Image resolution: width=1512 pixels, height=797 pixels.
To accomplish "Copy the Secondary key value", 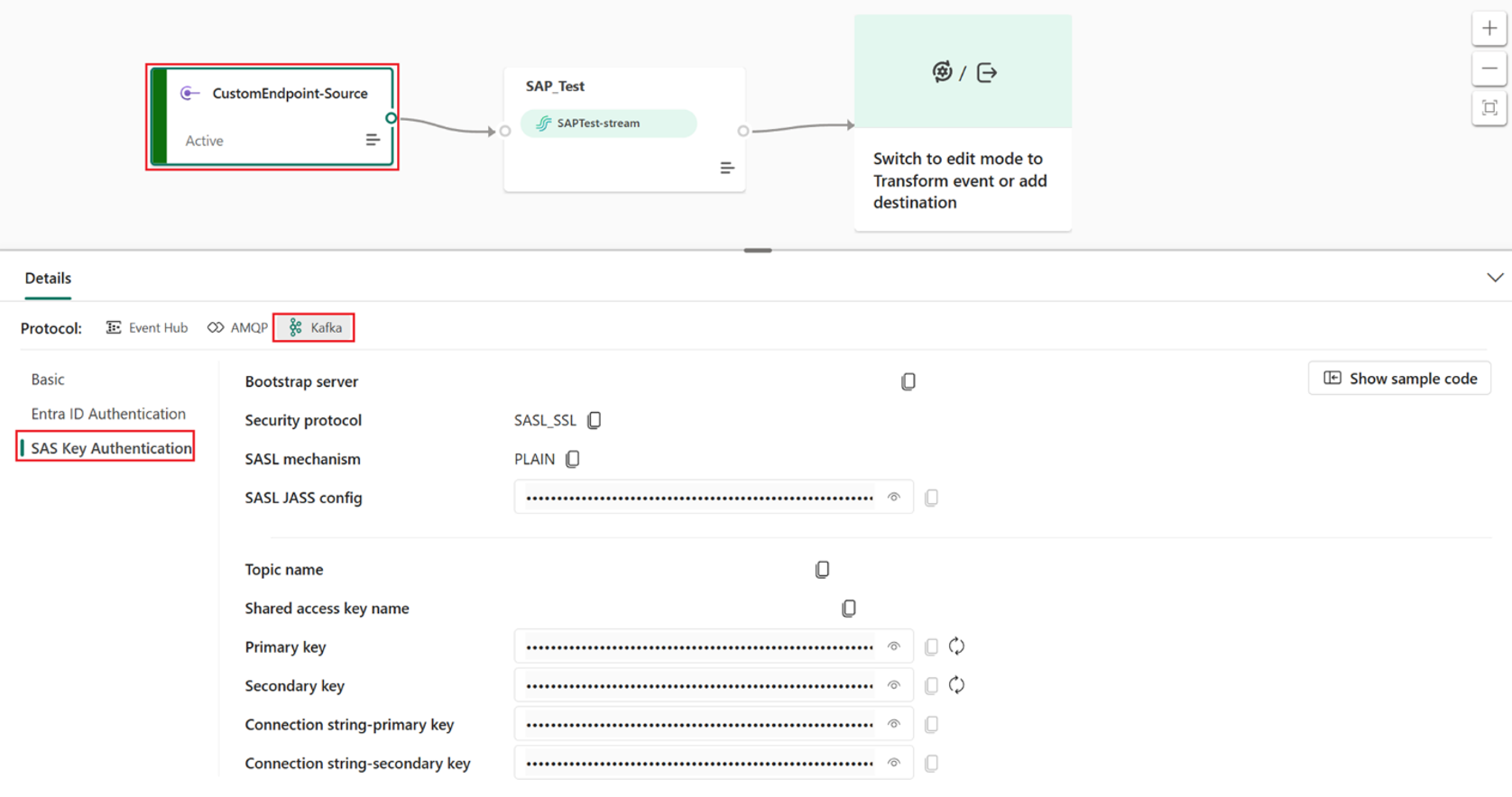I will point(932,685).
